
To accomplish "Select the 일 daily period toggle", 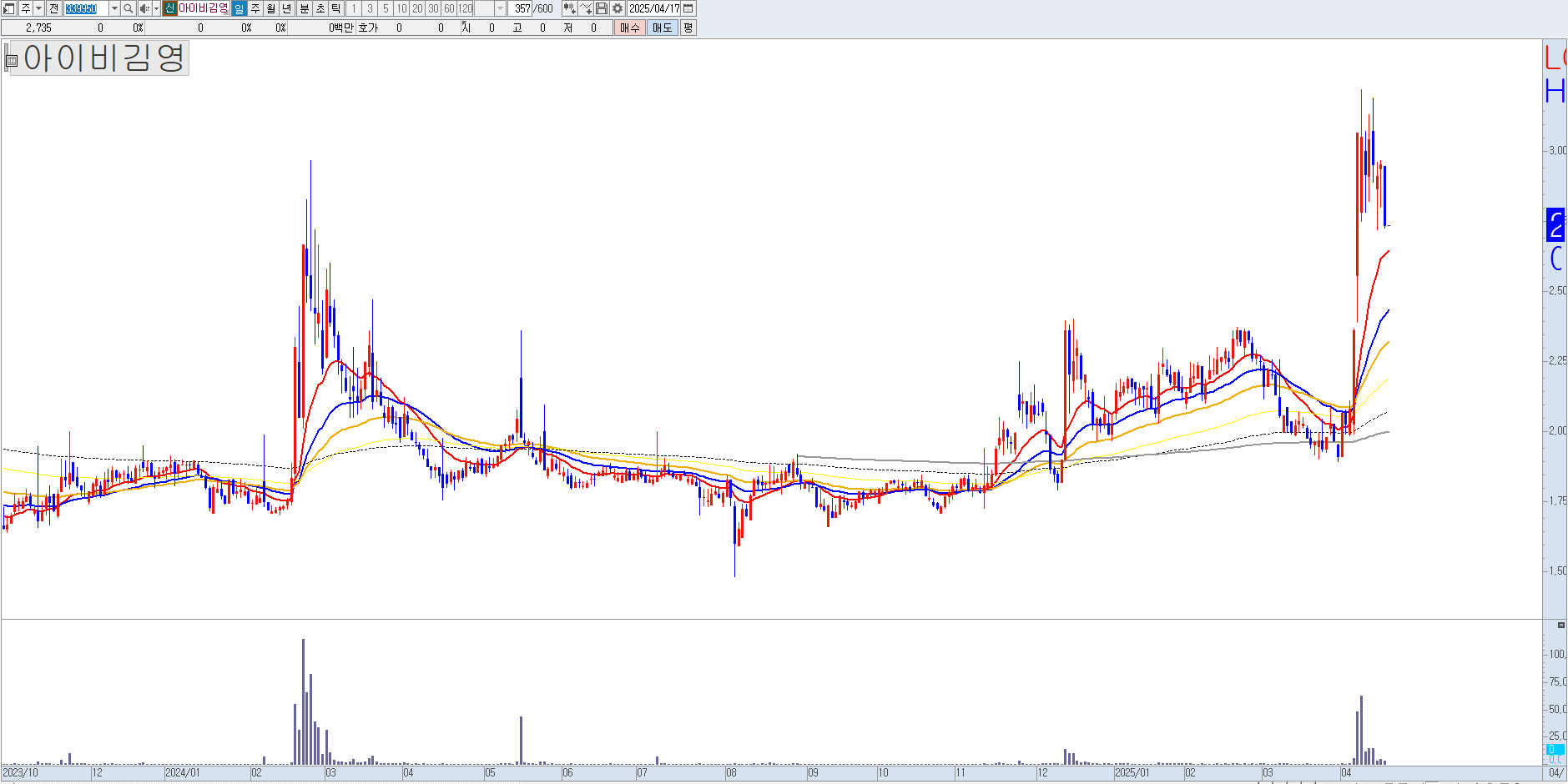I will coord(239,8).
